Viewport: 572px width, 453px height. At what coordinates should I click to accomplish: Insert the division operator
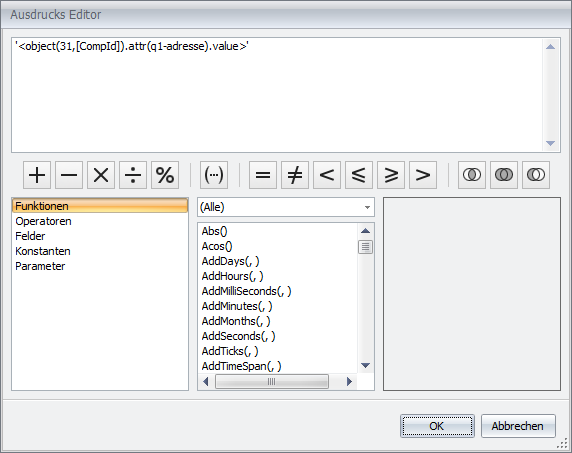click(133, 175)
